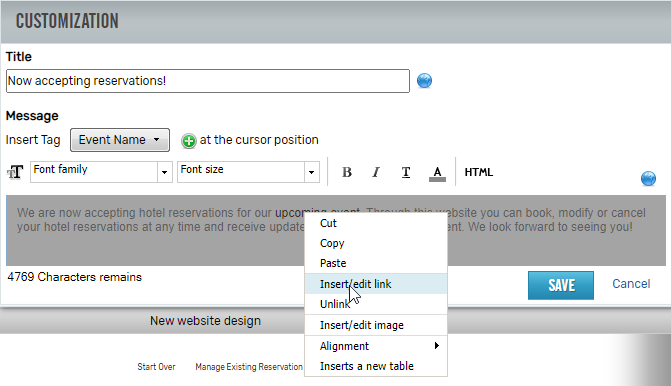Click Manage Existing Reservation link

(x=249, y=367)
